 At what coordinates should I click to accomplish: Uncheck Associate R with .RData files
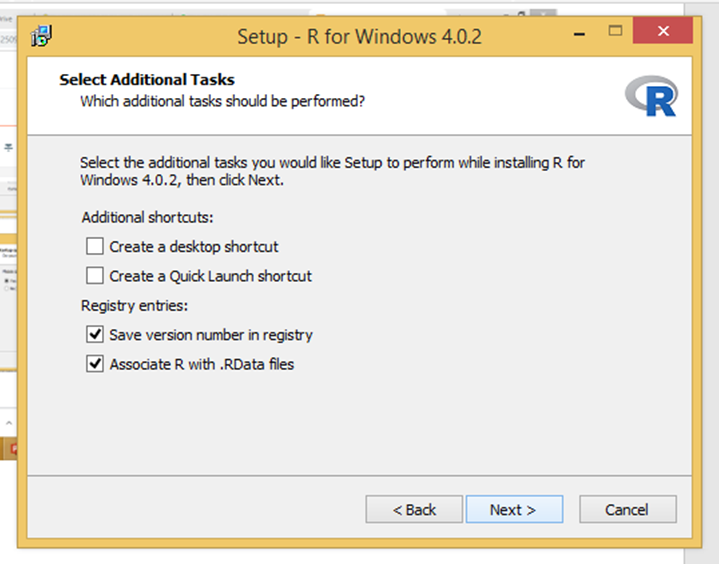point(95,364)
